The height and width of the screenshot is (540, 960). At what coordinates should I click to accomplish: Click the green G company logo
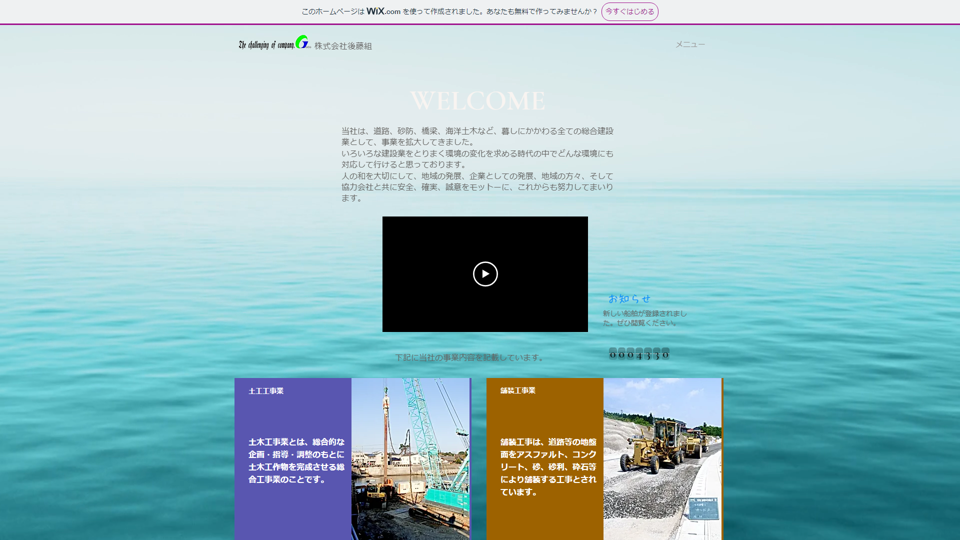pyautogui.click(x=301, y=43)
